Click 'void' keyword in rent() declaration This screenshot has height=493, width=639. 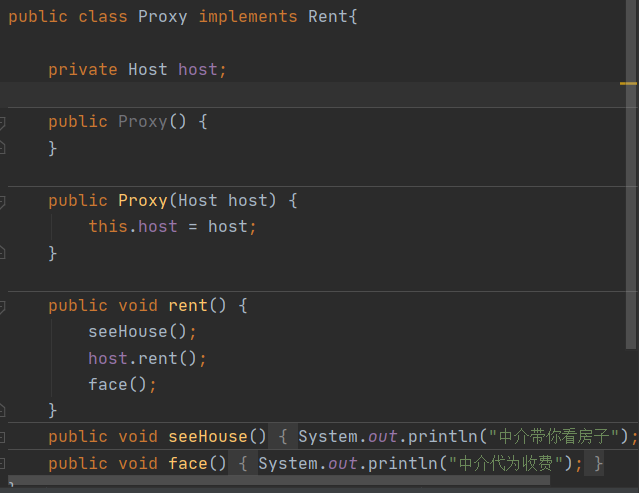138,306
